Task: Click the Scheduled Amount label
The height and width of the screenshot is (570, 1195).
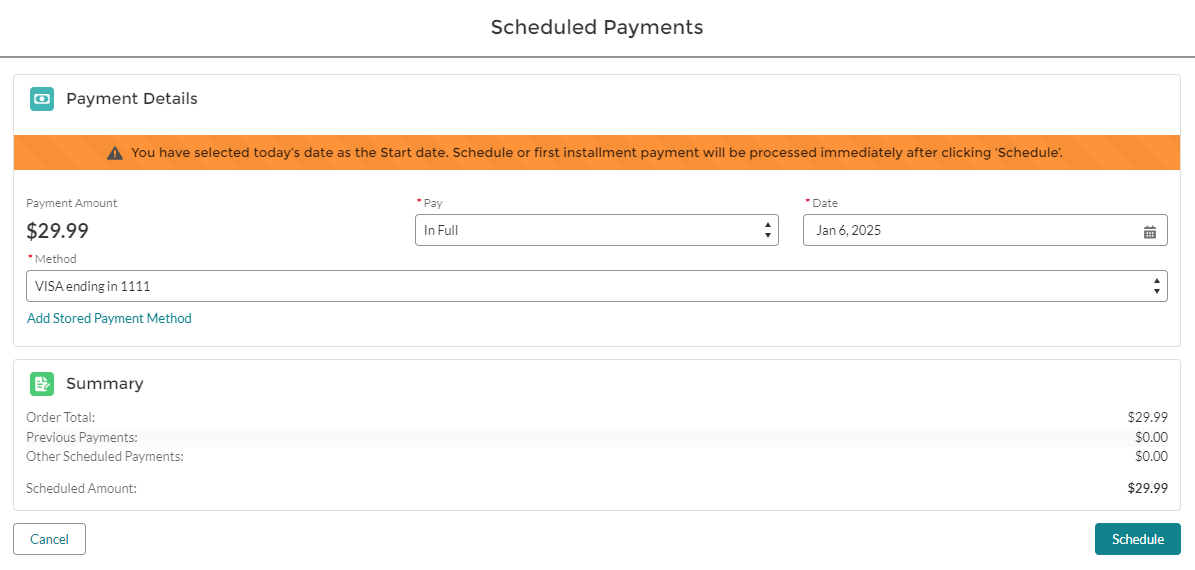Action: (x=81, y=489)
